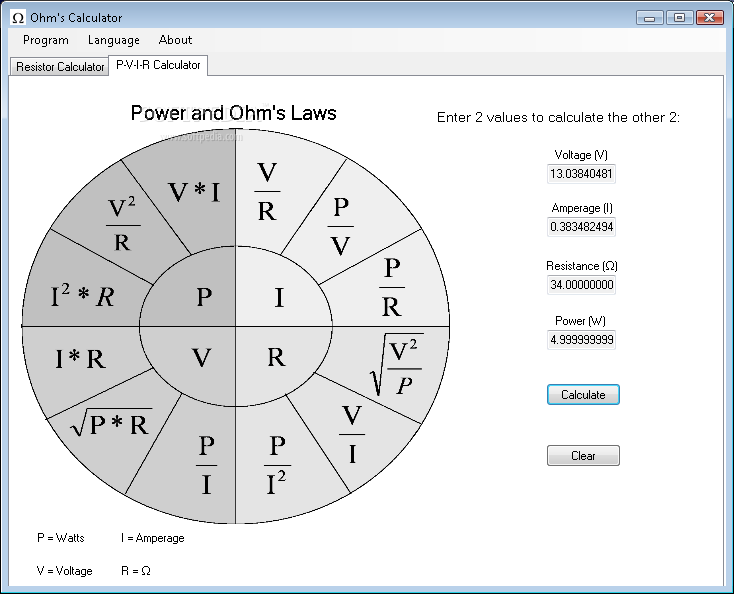
Task: Click the central P quadrant
Action: pyautogui.click(x=205, y=297)
